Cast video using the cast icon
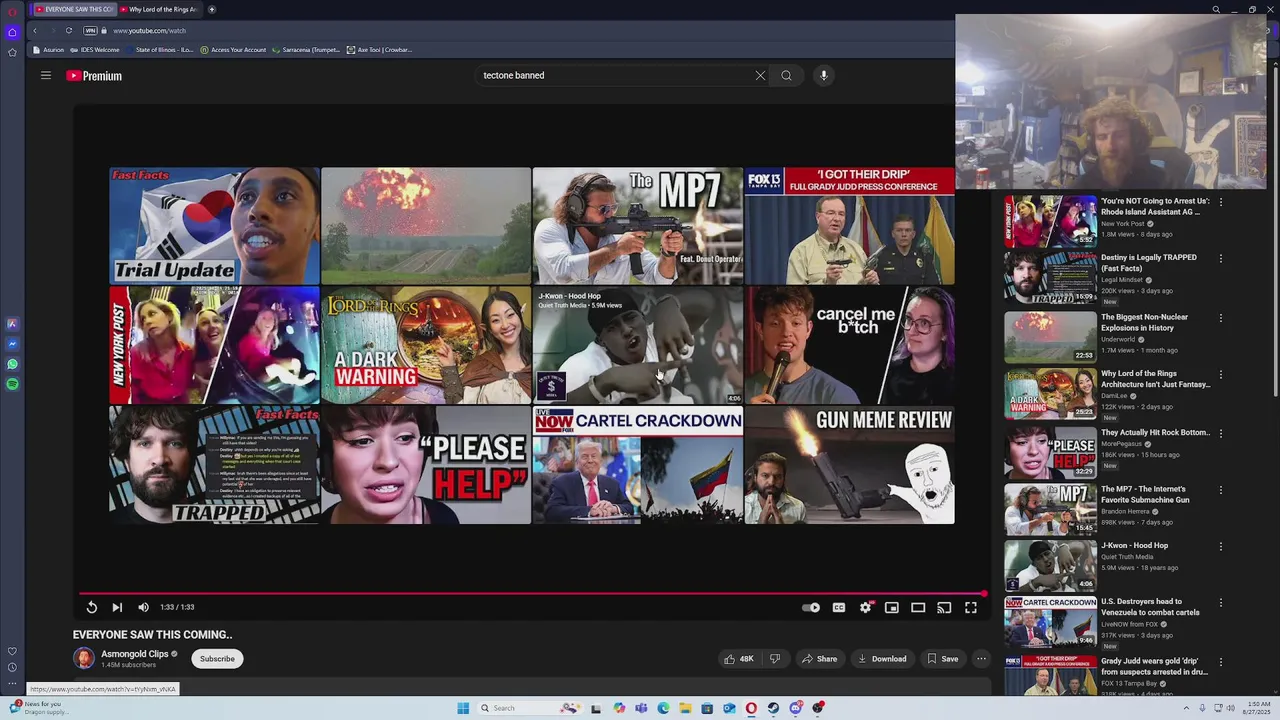 click(944, 607)
